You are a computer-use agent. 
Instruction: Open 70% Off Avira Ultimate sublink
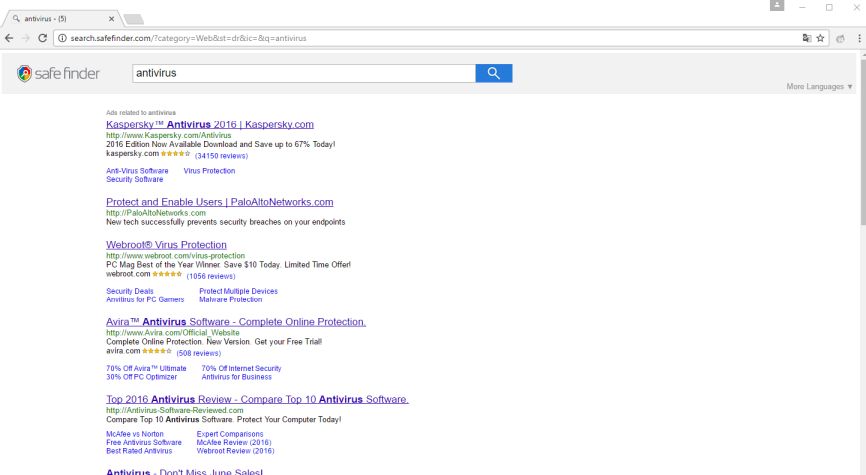(146, 368)
